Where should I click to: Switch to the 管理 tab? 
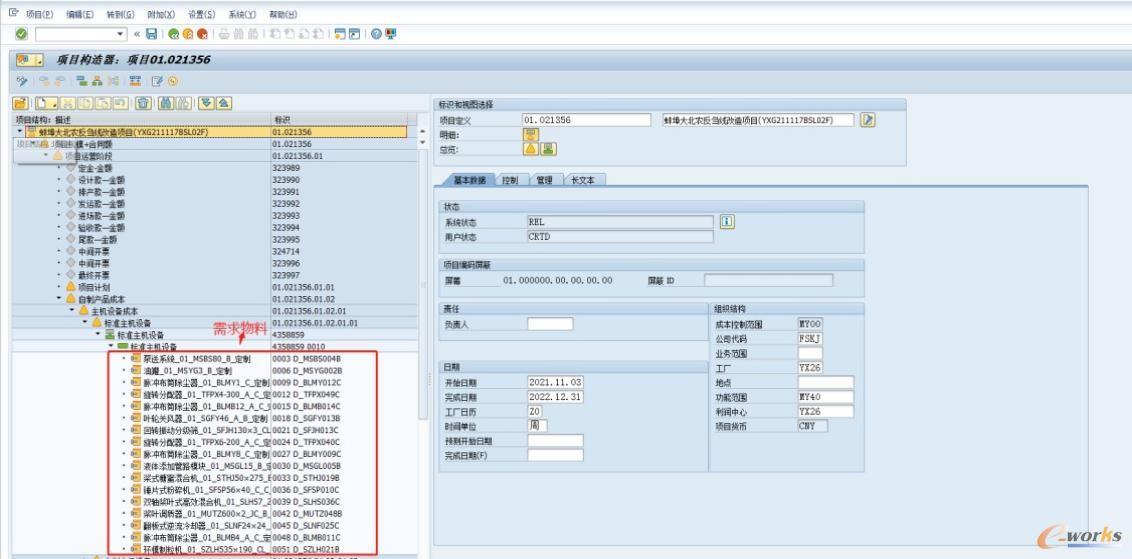(544, 180)
